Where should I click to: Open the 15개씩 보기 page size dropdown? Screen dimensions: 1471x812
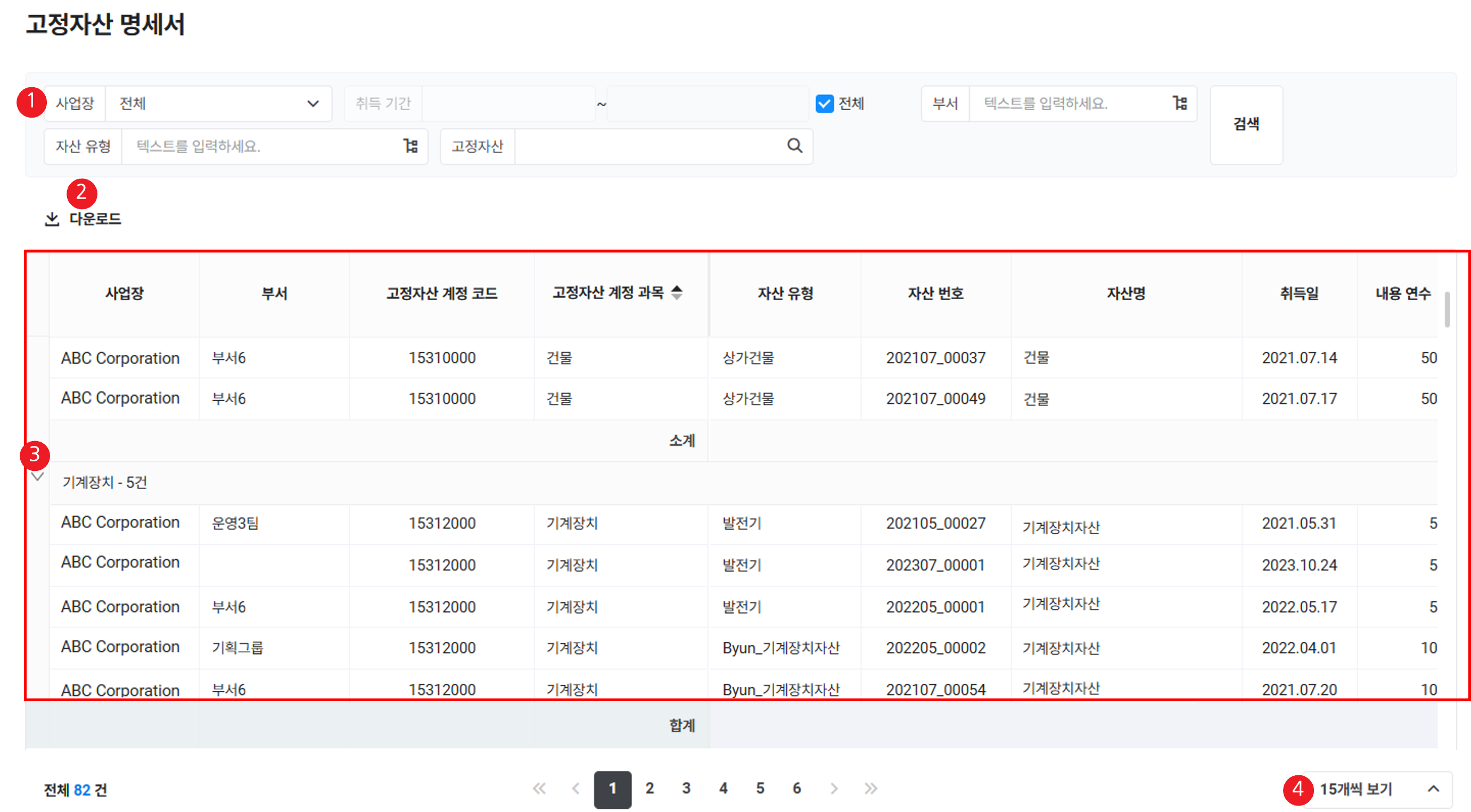(x=1376, y=789)
